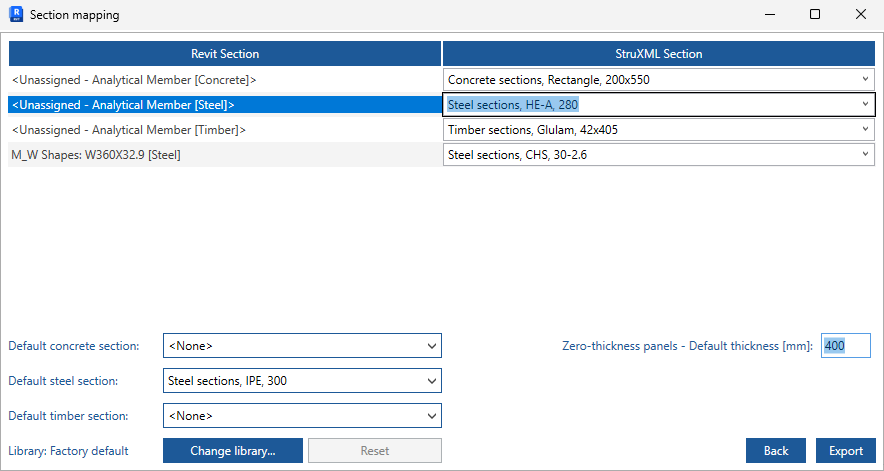Maximize the Section mapping window
Screen dimensions: 884x471
(815, 14)
